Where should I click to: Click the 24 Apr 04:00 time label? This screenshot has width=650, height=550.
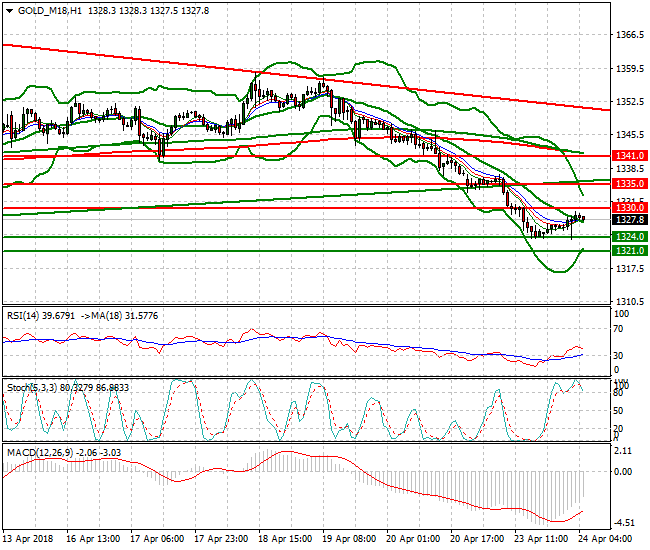click(x=605, y=539)
